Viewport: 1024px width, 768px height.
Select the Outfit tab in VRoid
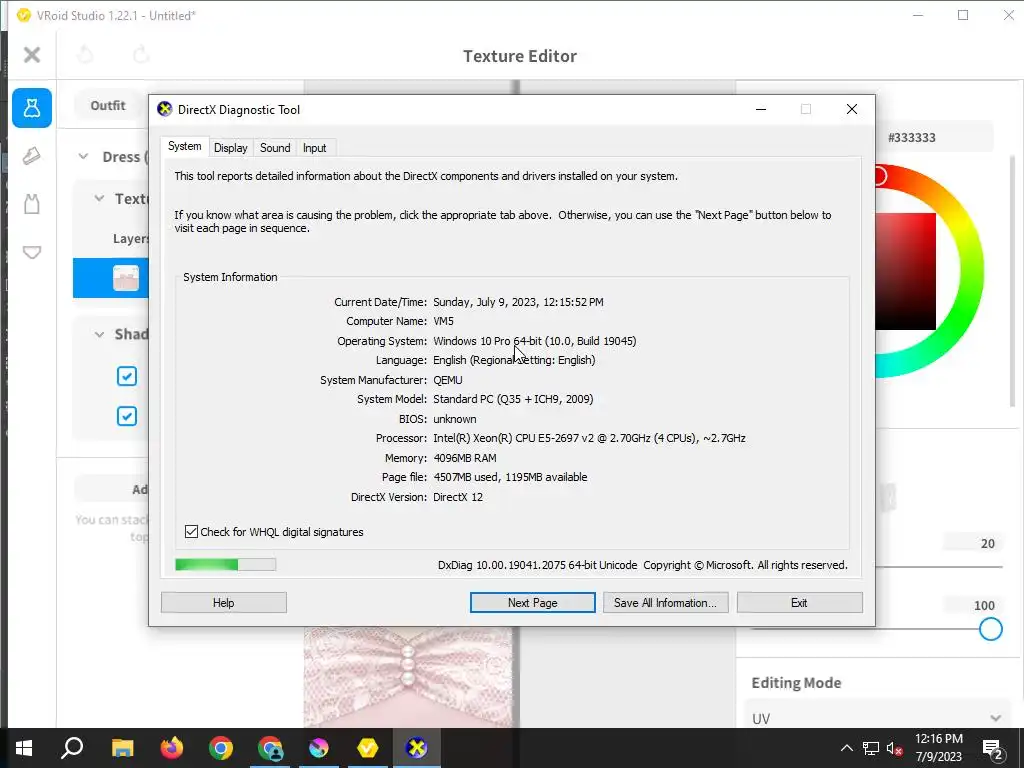(108, 105)
